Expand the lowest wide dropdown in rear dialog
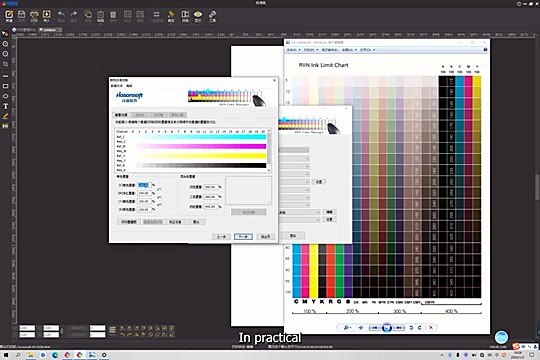The image size is (540, 360). (x=300, y=220)
